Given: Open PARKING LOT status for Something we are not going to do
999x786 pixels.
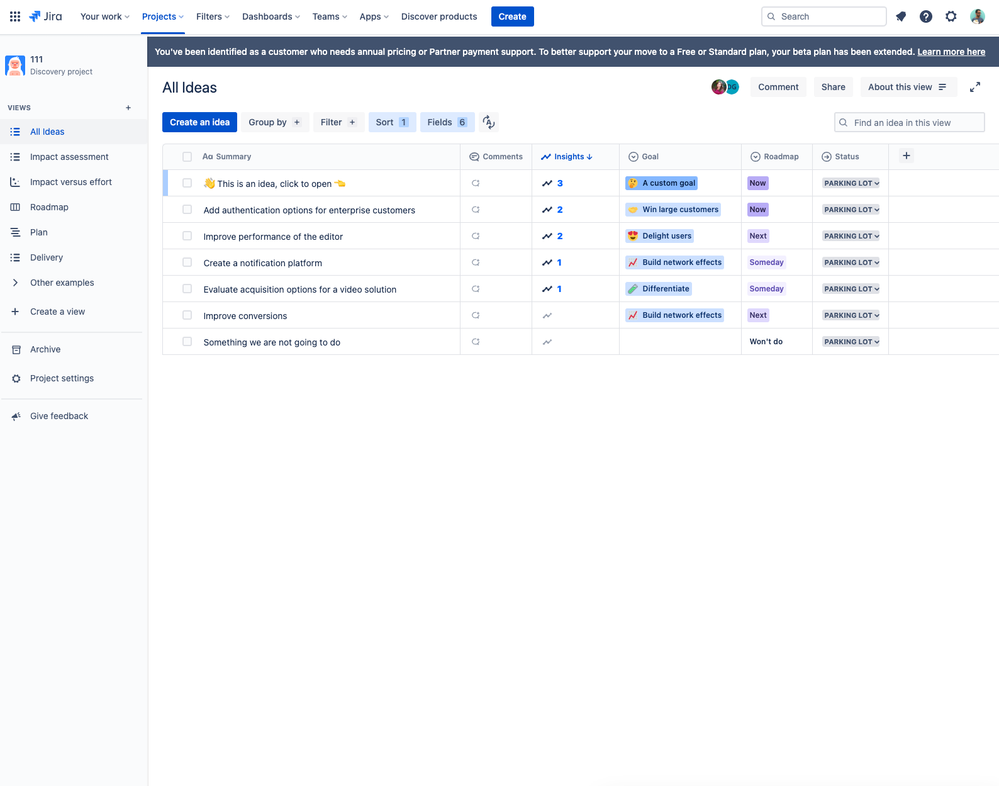Looking at the screenshot, I should click(x=851, y=342).
